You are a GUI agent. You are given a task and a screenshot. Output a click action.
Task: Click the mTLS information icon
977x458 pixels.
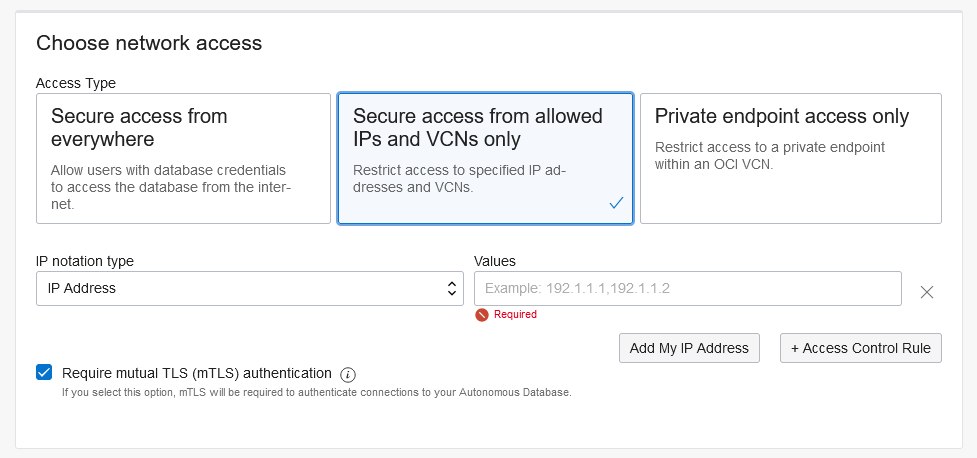point(348,375)
